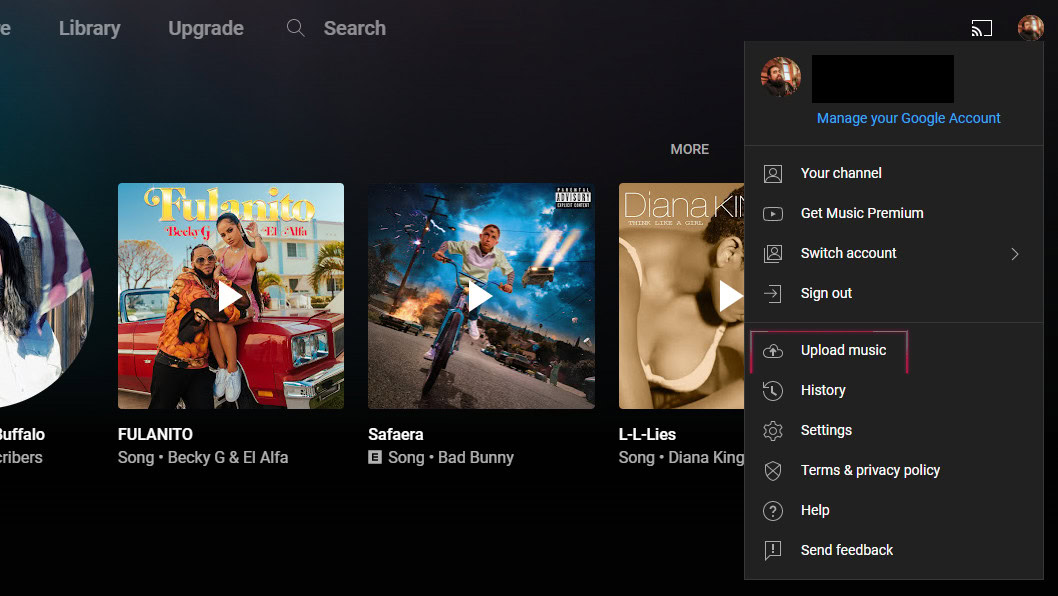Expand the Switch account submenu chevron

(1015, 254)
